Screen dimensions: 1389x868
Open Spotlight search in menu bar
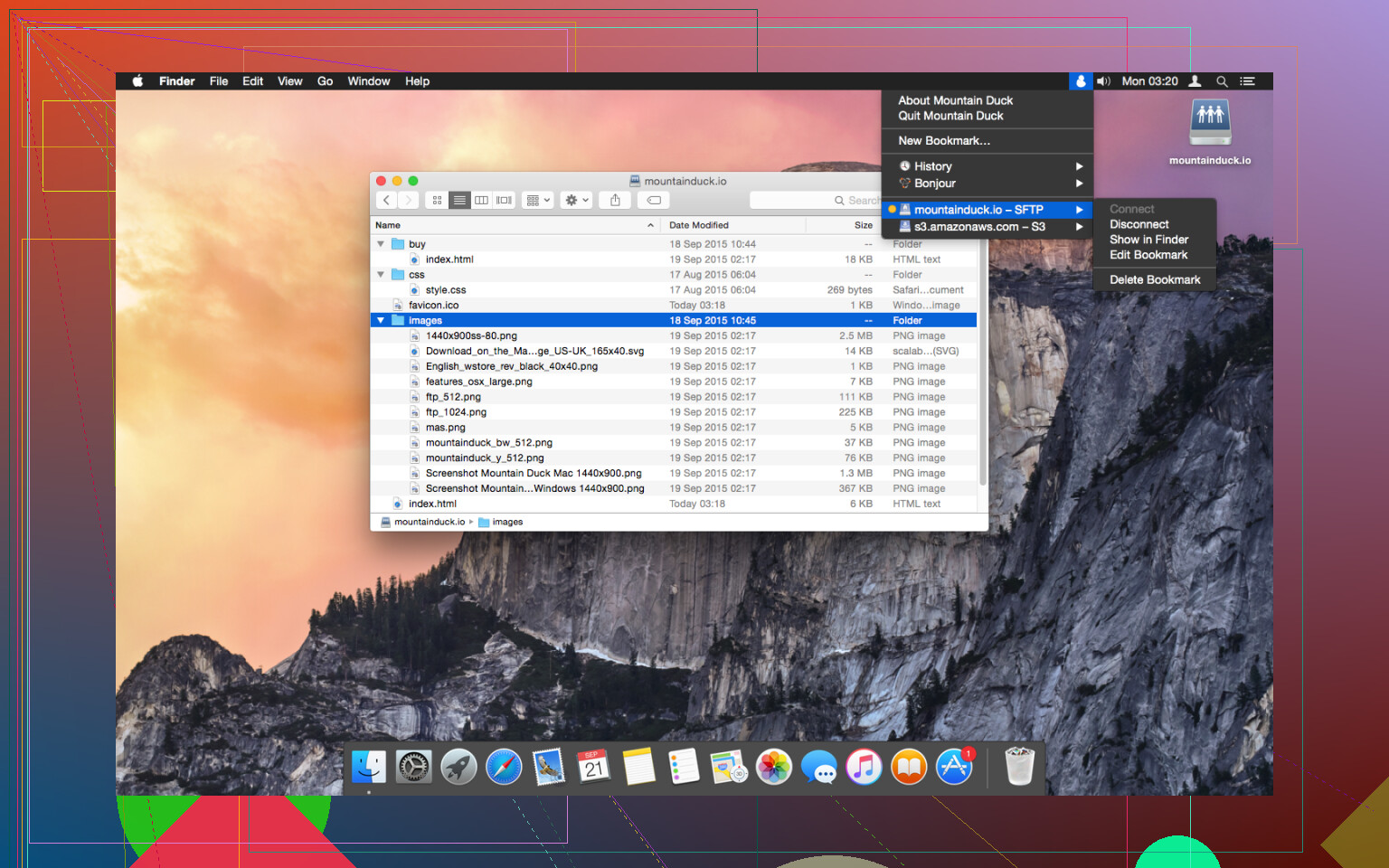click(x=1222, y=81)
